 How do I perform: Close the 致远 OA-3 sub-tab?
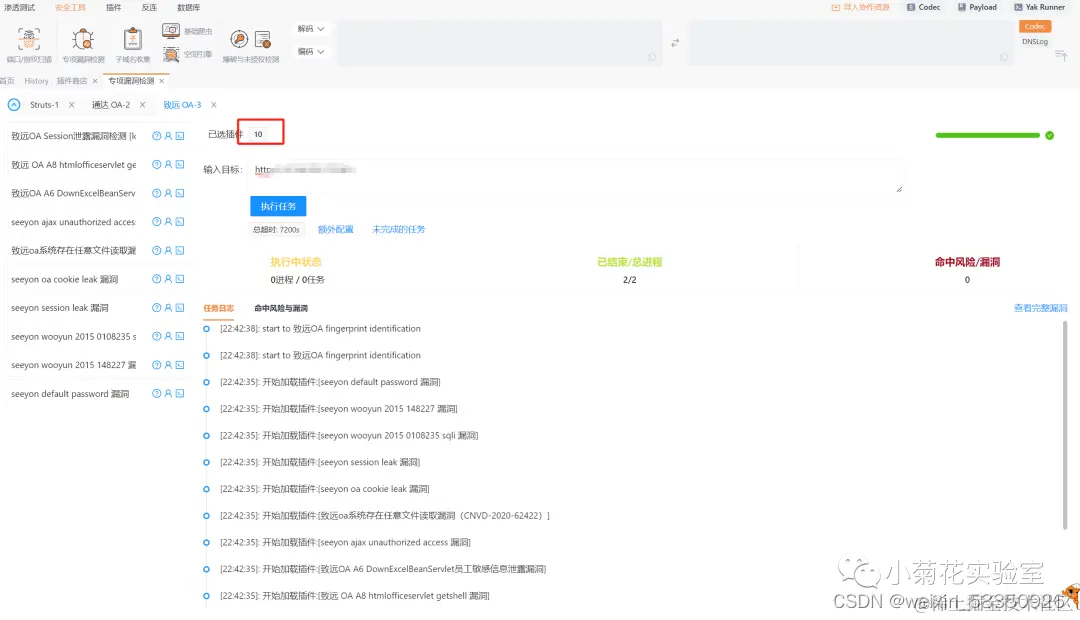click(214, 105)
